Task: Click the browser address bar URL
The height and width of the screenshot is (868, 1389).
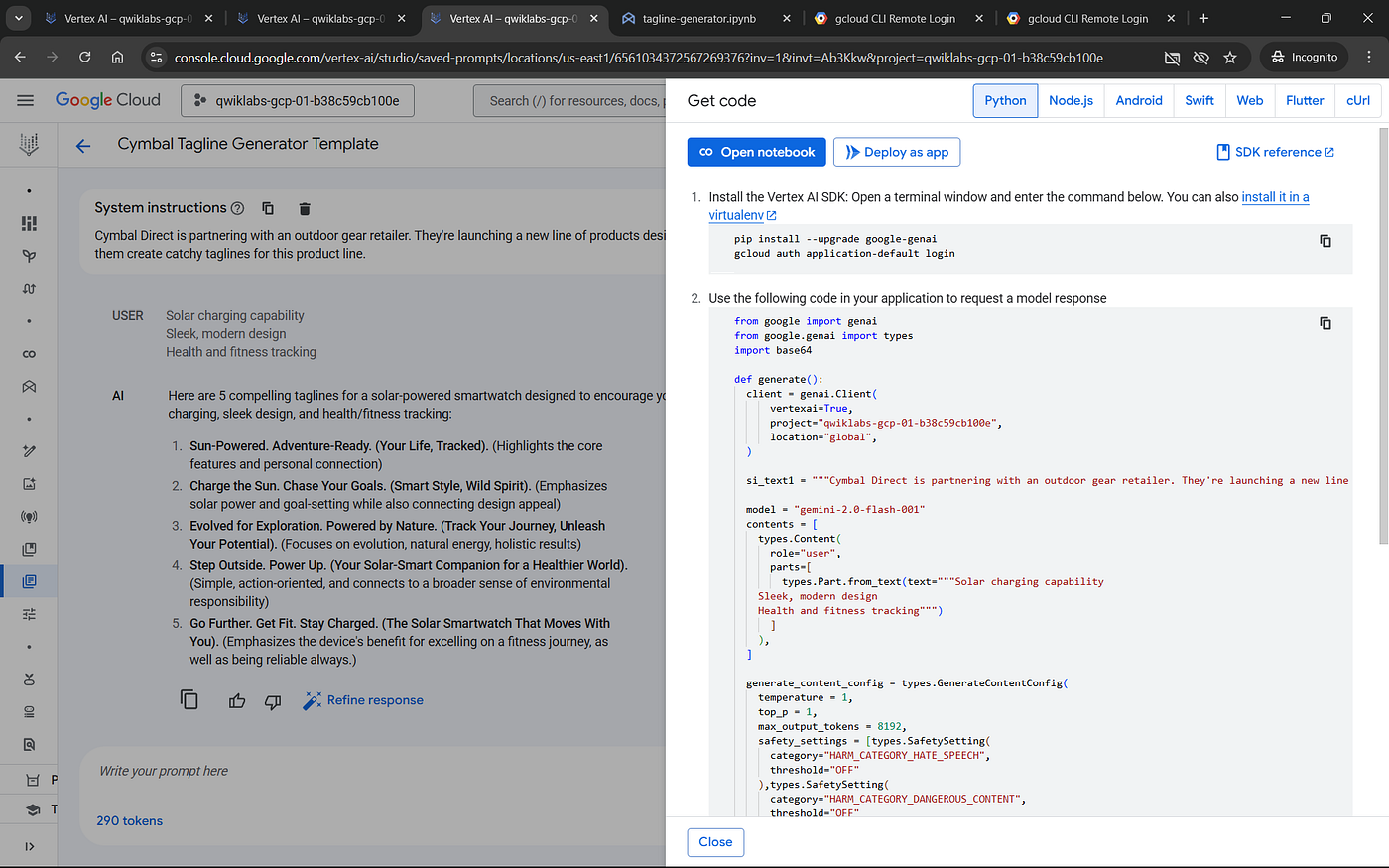Action: tap(639, 58)
